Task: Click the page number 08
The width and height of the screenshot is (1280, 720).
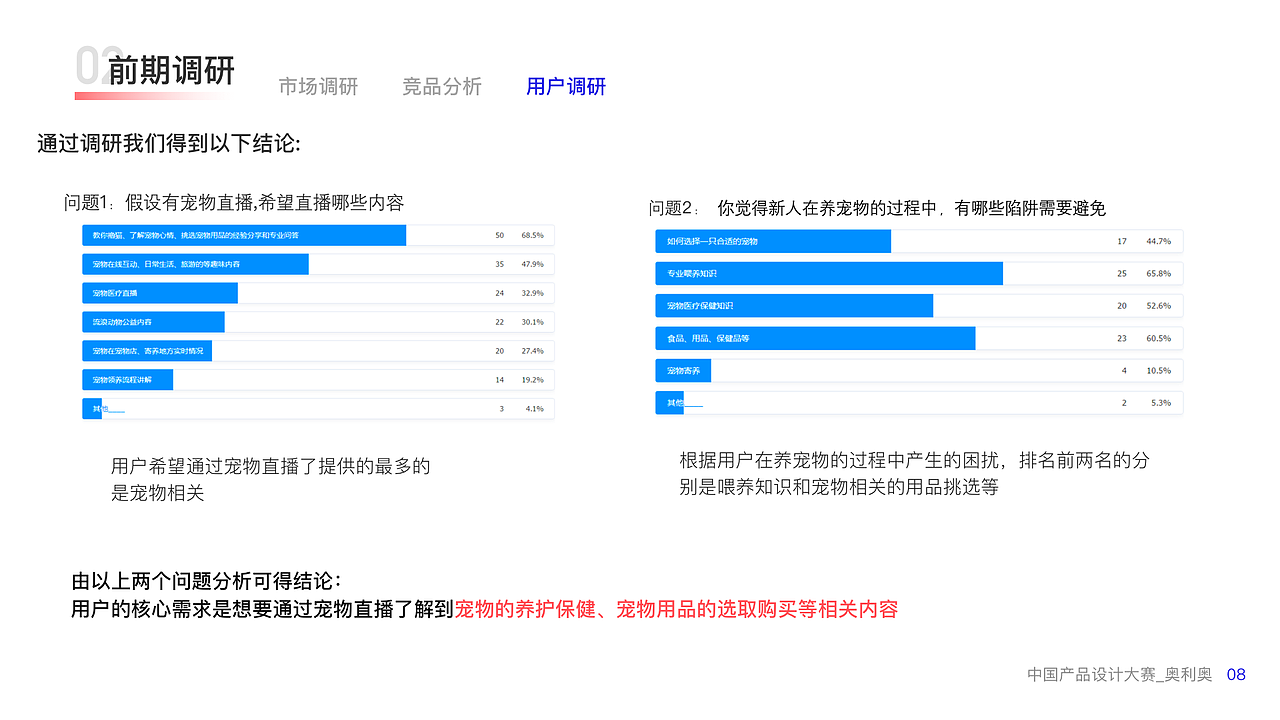Action: tap(1236, 675)
